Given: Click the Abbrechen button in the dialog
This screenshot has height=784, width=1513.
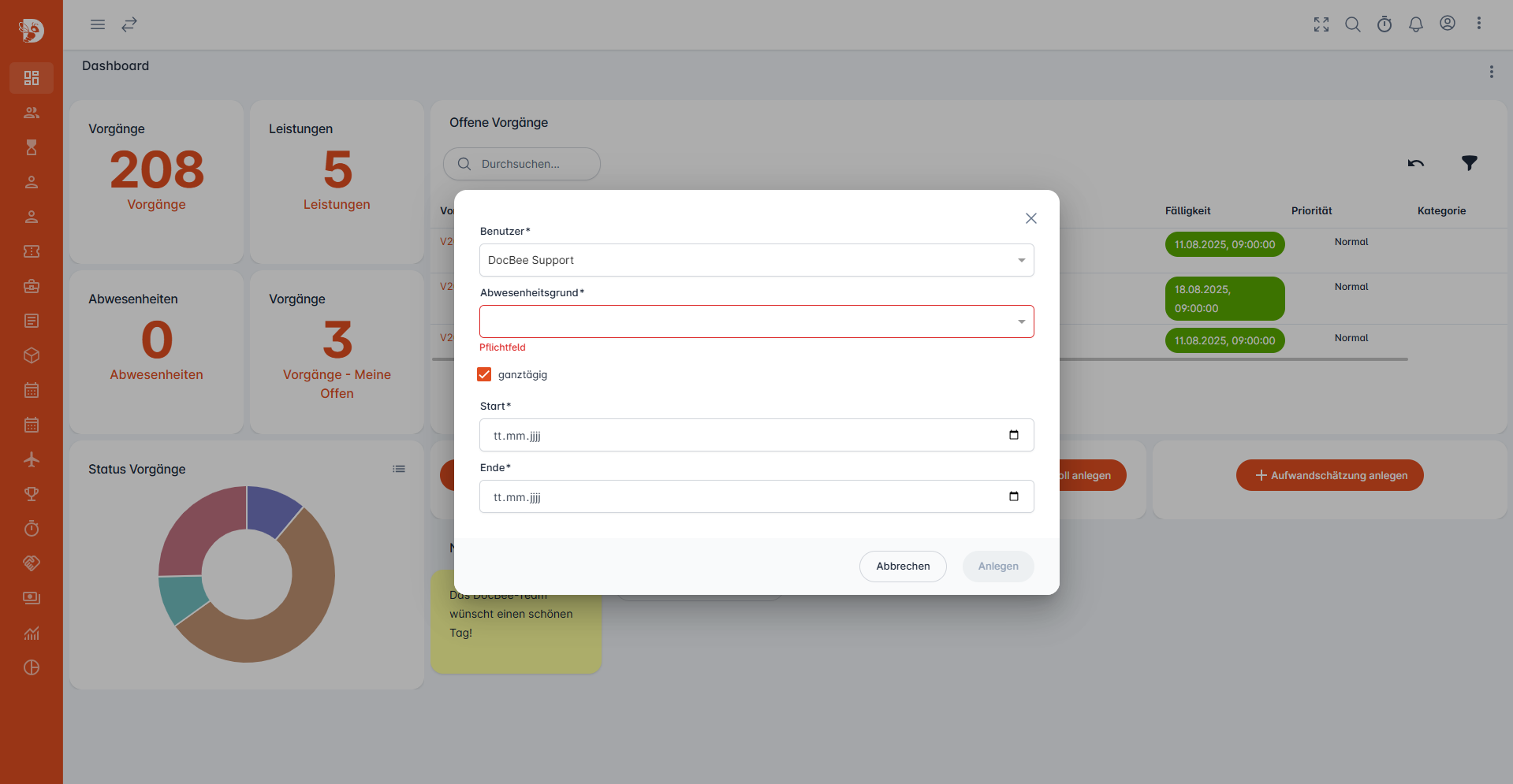Looking at the screenshot, I should 903,566.
